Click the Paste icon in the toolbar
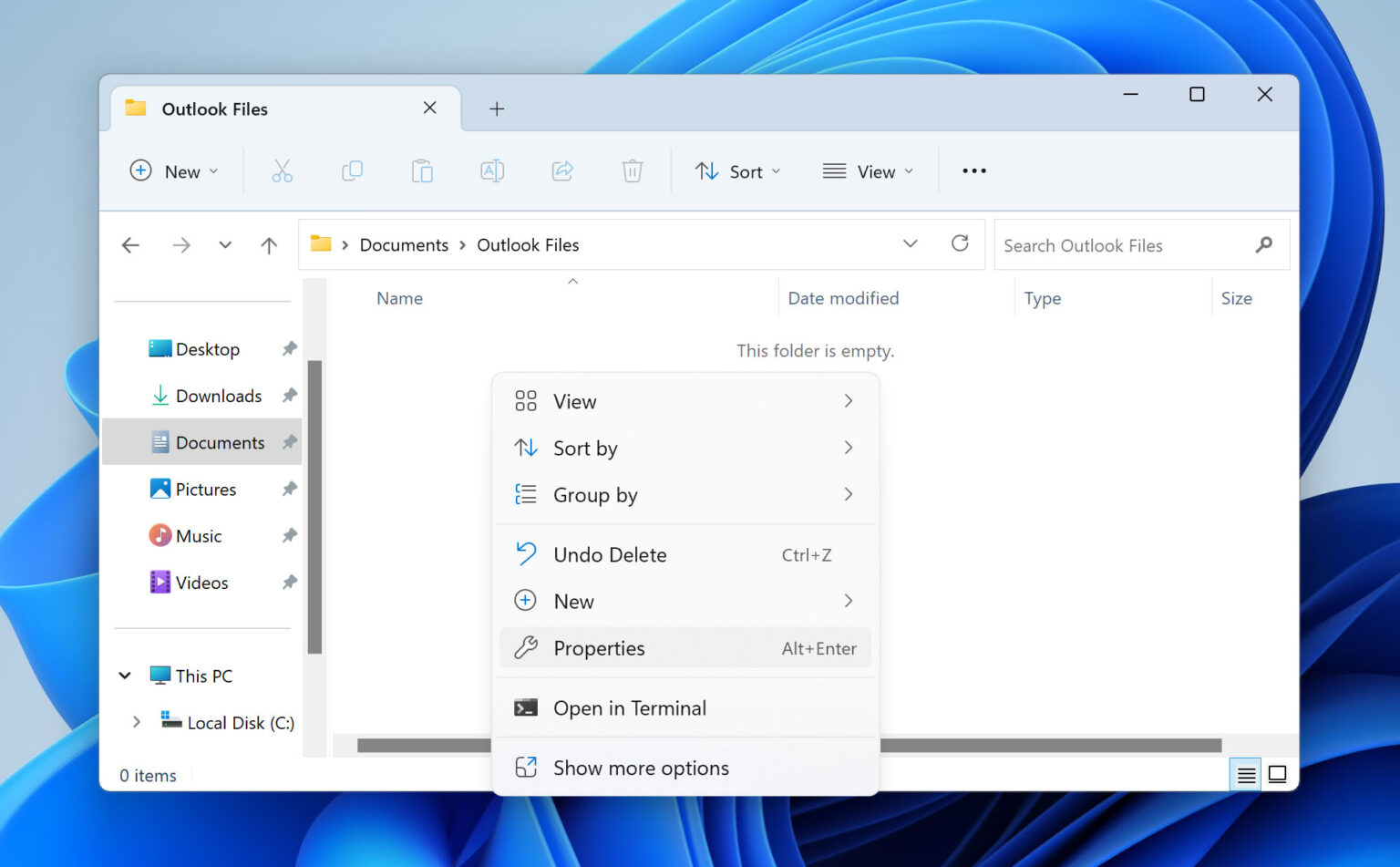Viewport: 1400px width, 867px height. [x=422, y=170]
